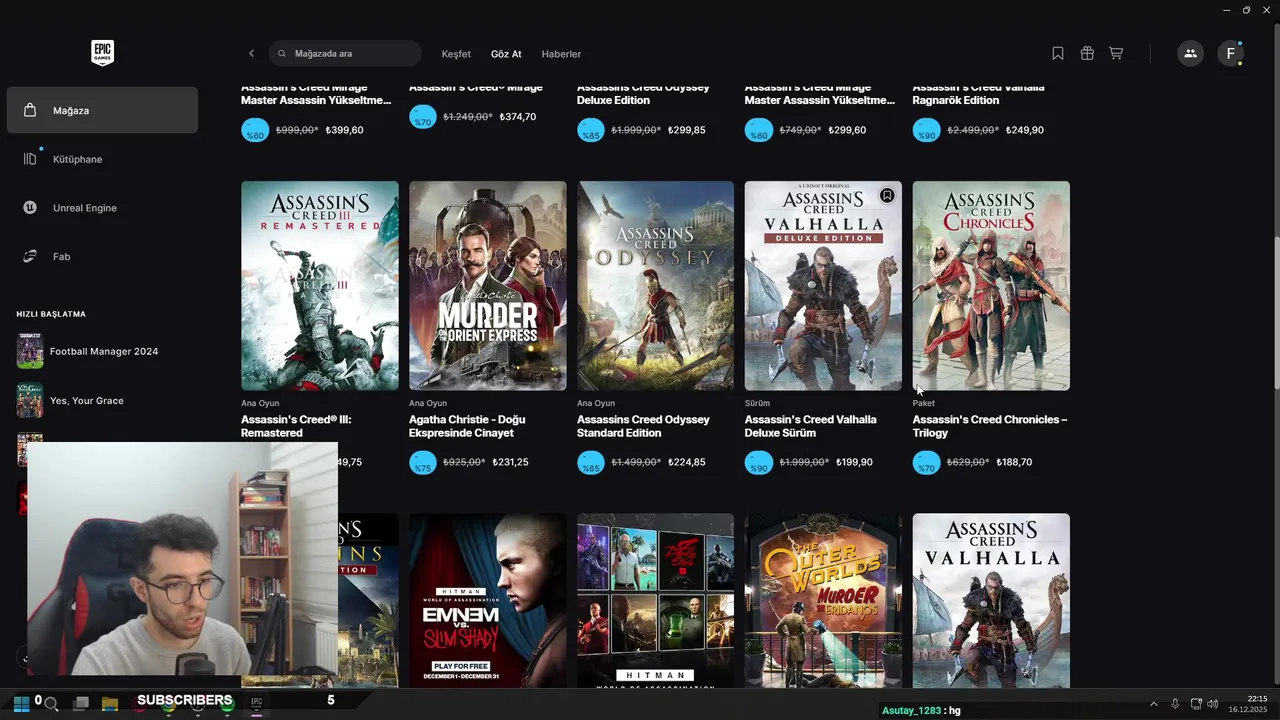Screen dimensions: 1280x720
Task: Open Assassin's Creed Valhalla Deluxe Edition cover
Action: tap(823, 285)
